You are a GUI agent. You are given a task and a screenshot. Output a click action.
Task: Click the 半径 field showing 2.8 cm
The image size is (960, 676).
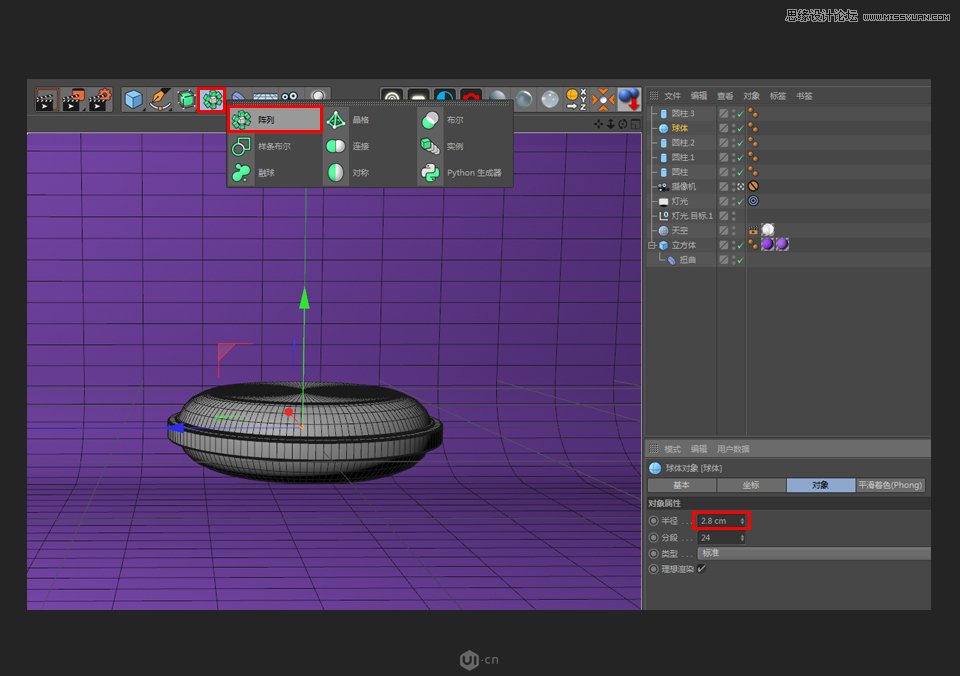point(716,520)
